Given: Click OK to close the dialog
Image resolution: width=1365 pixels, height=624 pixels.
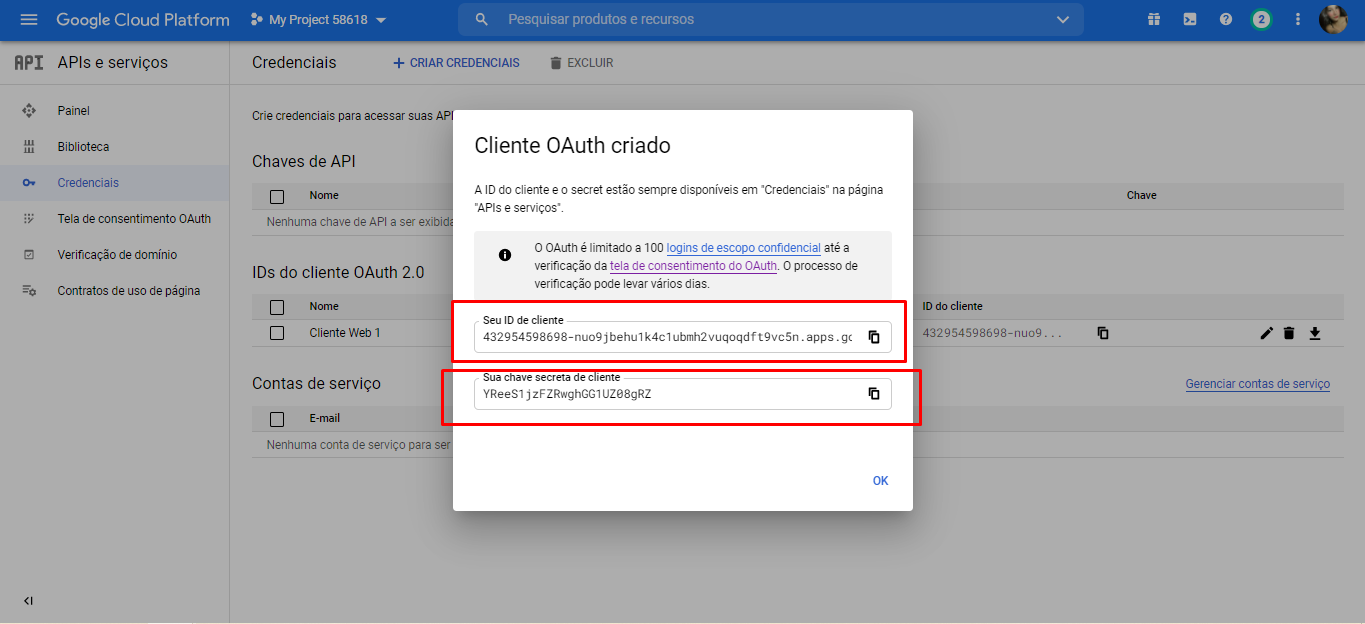Looking at the screenshot, I should 880,481.
